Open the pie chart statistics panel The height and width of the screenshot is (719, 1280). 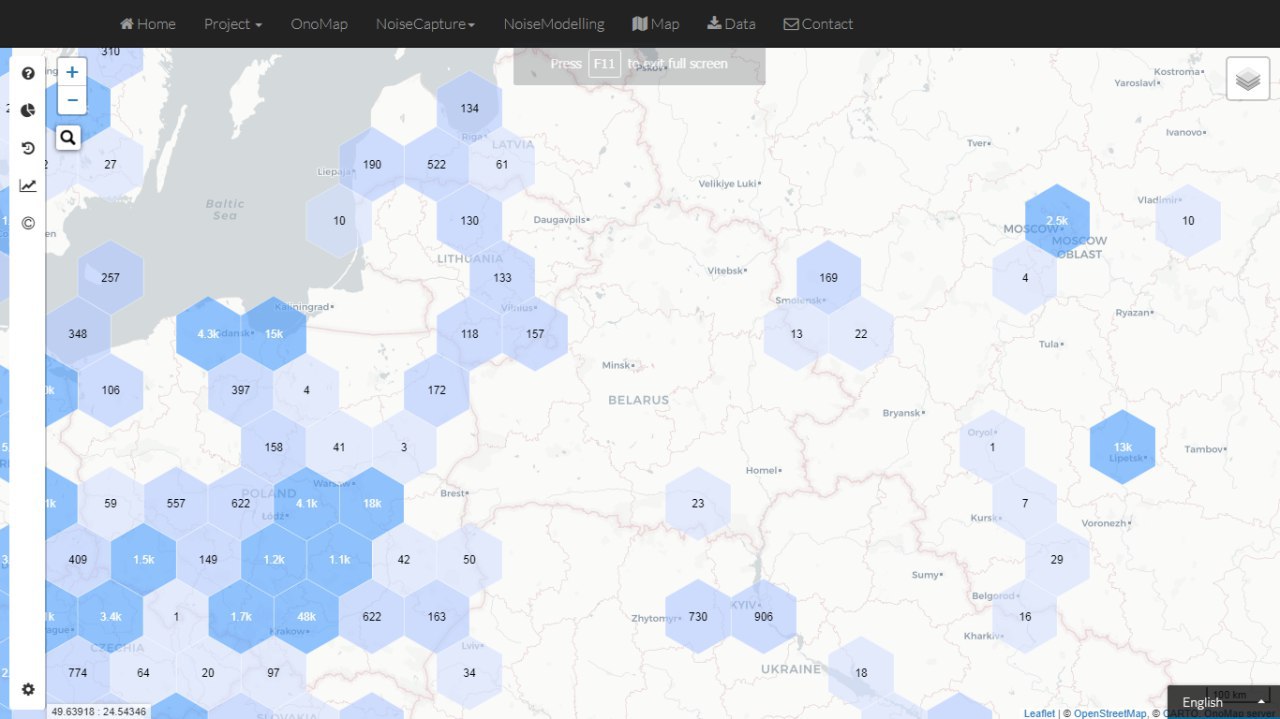[x=28, y=110]
